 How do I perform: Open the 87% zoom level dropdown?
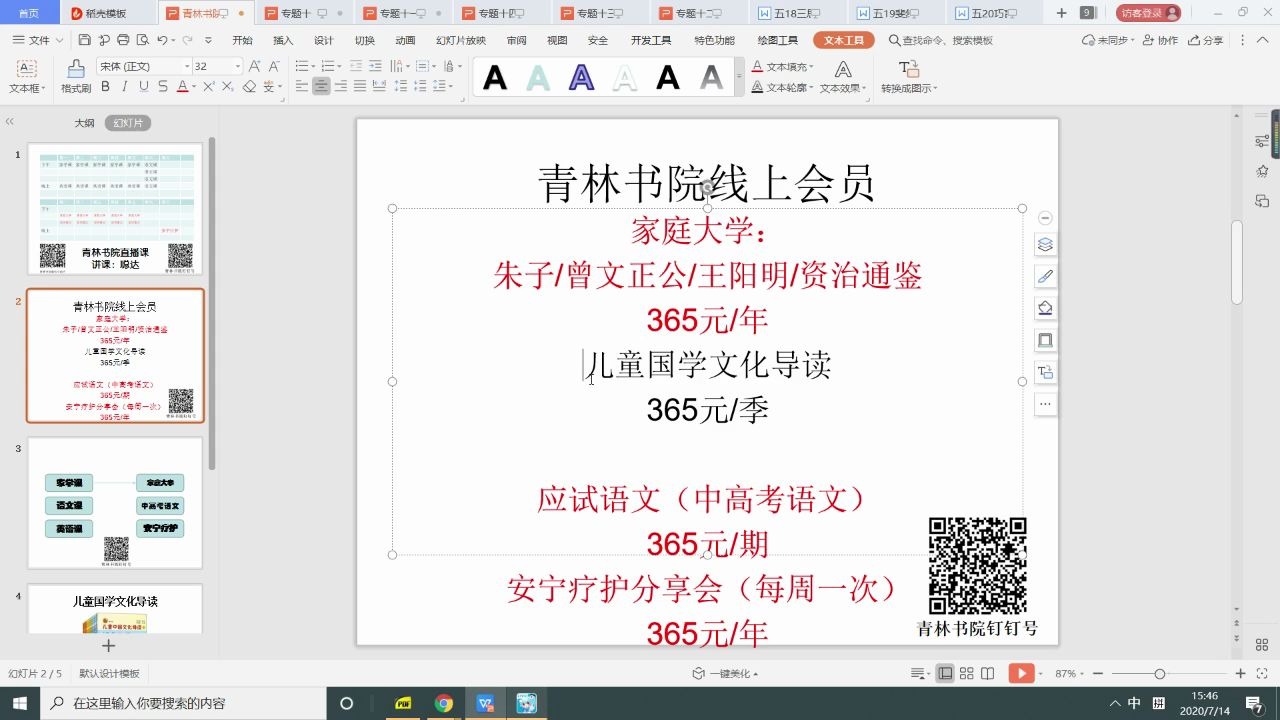click(1069, 674)
